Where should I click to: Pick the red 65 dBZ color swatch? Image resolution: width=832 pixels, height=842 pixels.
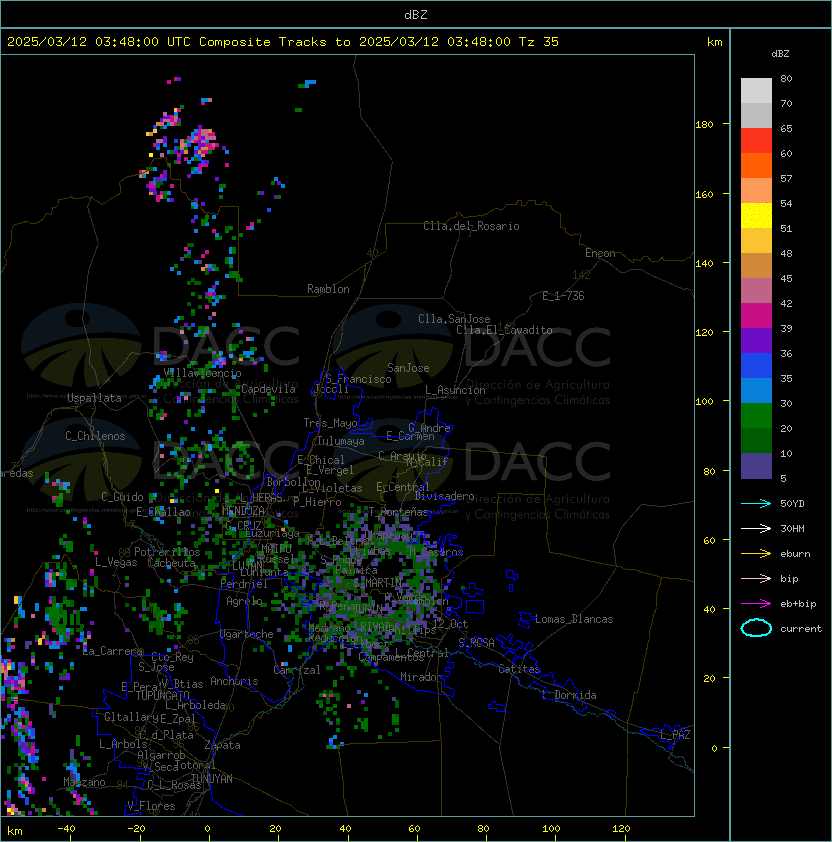tap(756, 140)
